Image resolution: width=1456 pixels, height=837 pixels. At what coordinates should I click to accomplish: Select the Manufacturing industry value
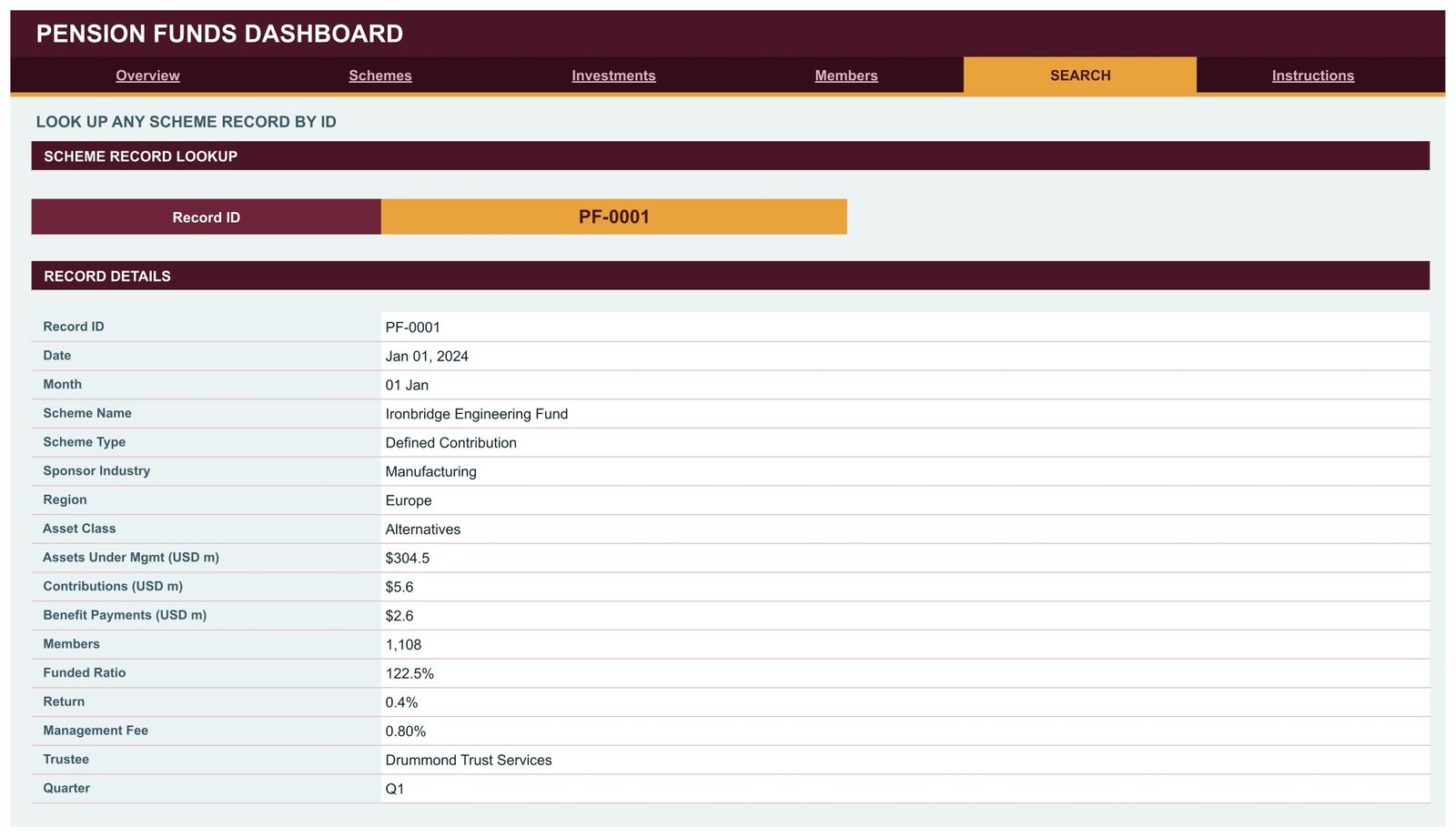[431, 472]
